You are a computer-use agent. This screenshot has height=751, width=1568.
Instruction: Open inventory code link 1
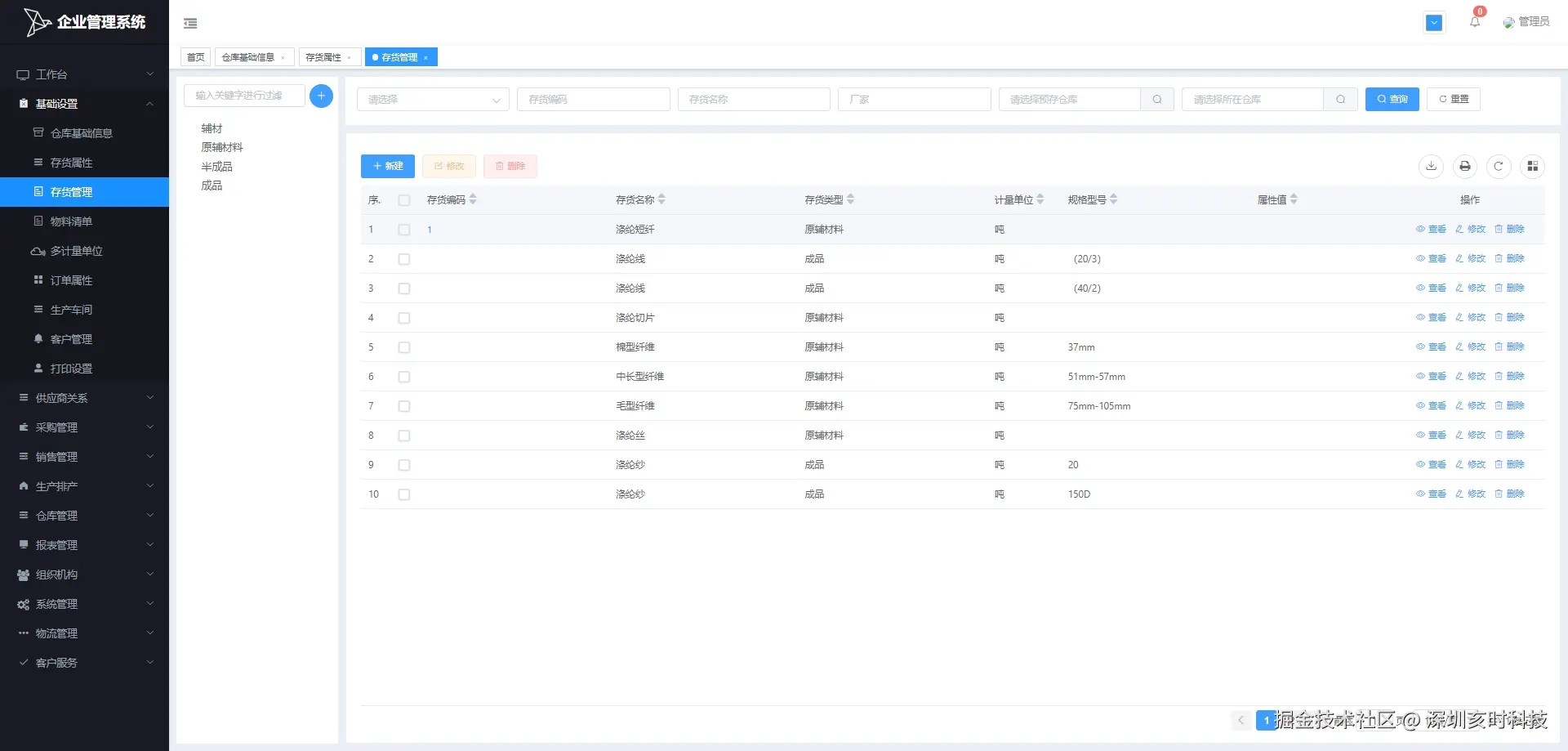point(430,230)
